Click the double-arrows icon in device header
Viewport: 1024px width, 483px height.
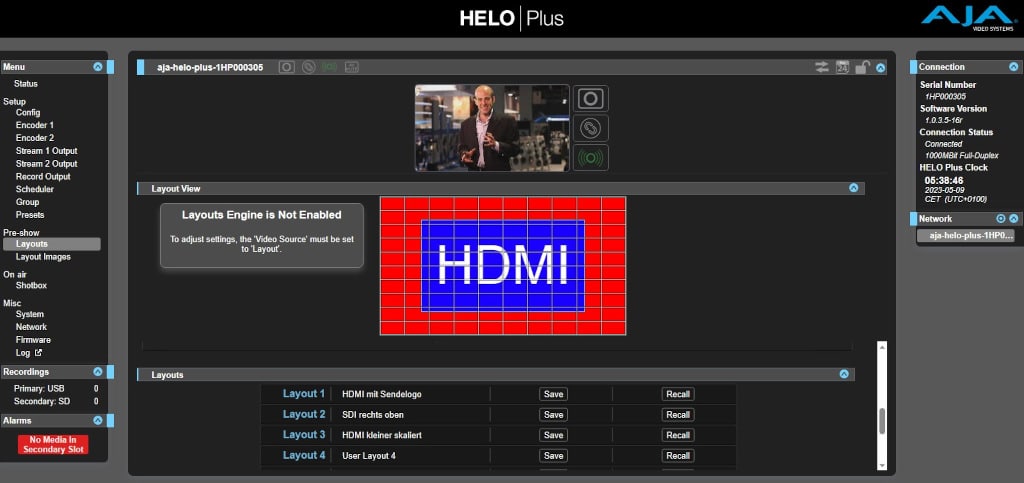point(822,67)
